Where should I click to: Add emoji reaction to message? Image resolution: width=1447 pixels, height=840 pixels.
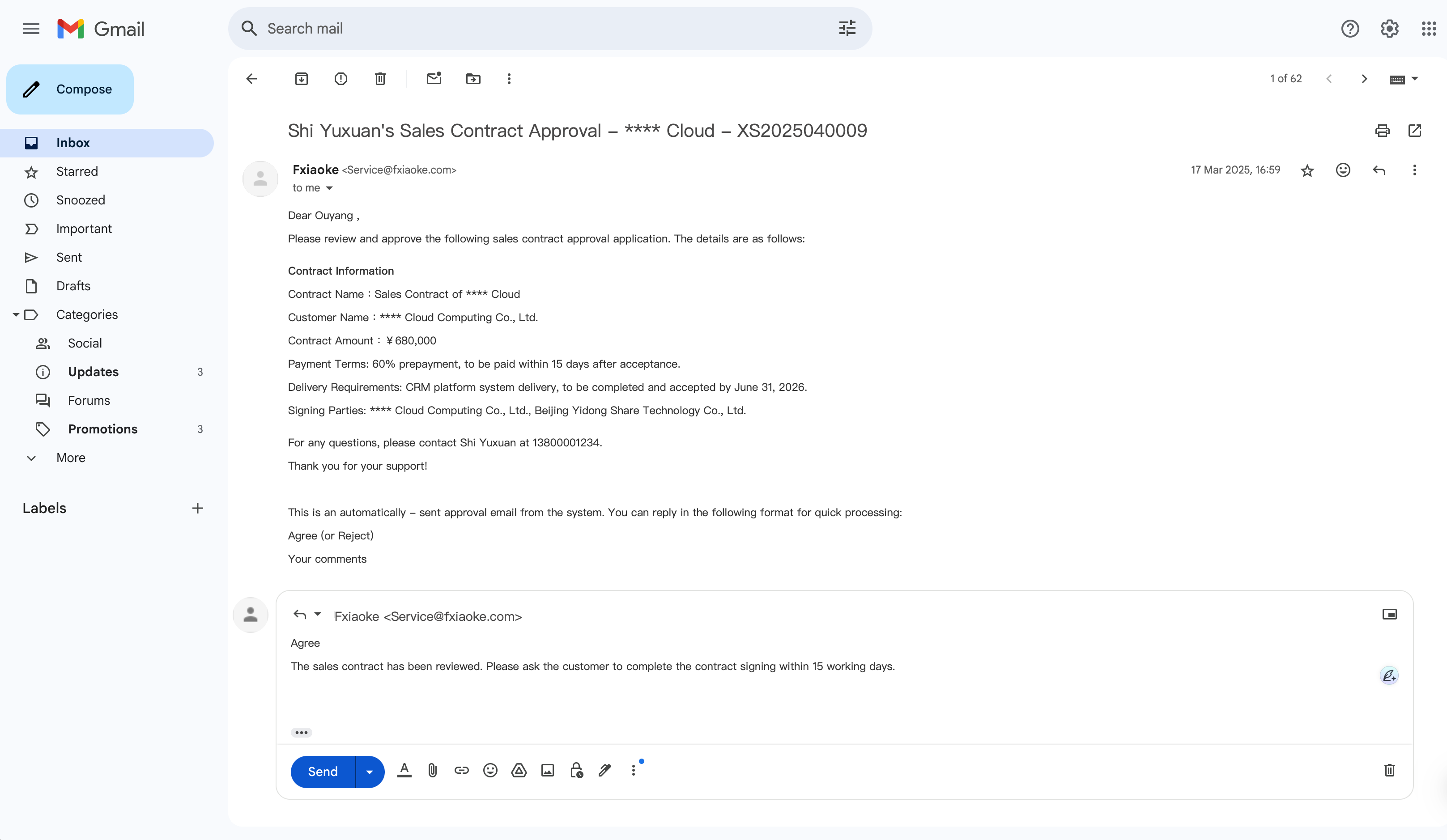click(x=1343, y=170)
